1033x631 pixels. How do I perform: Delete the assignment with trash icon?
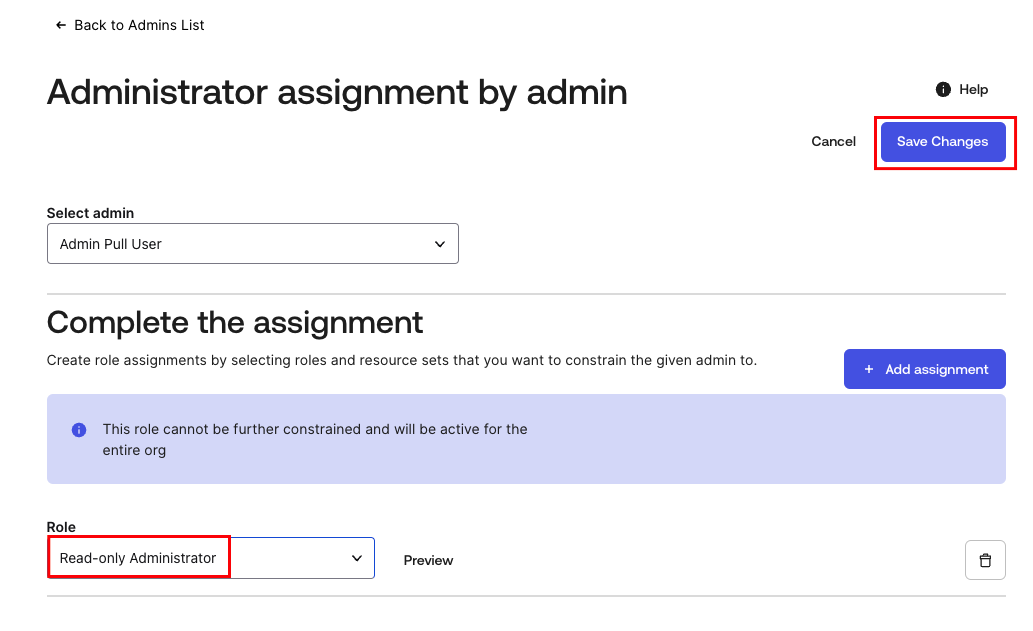point(985,560)
